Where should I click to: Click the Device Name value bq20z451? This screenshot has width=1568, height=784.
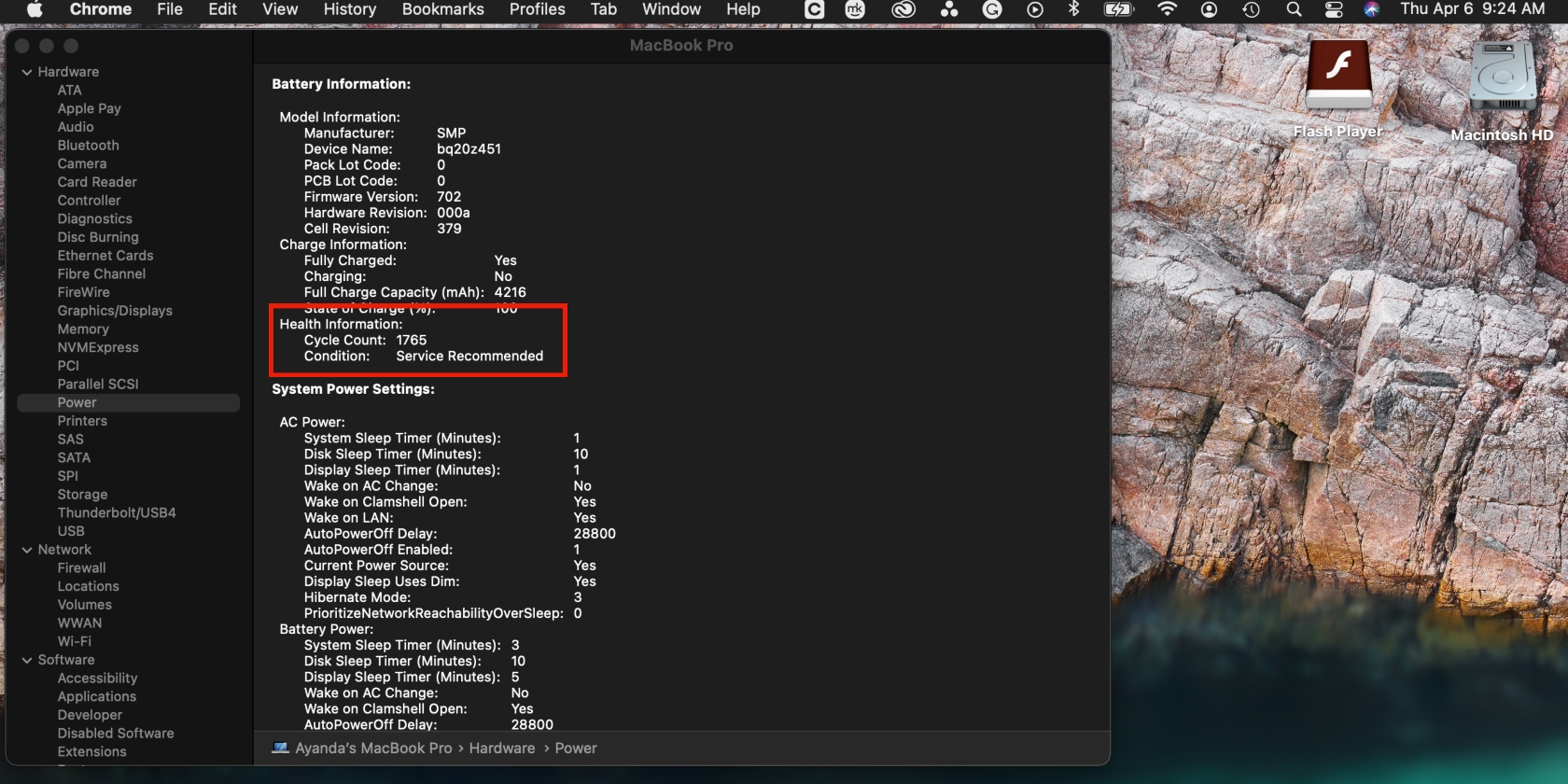(x=469, y=149)
